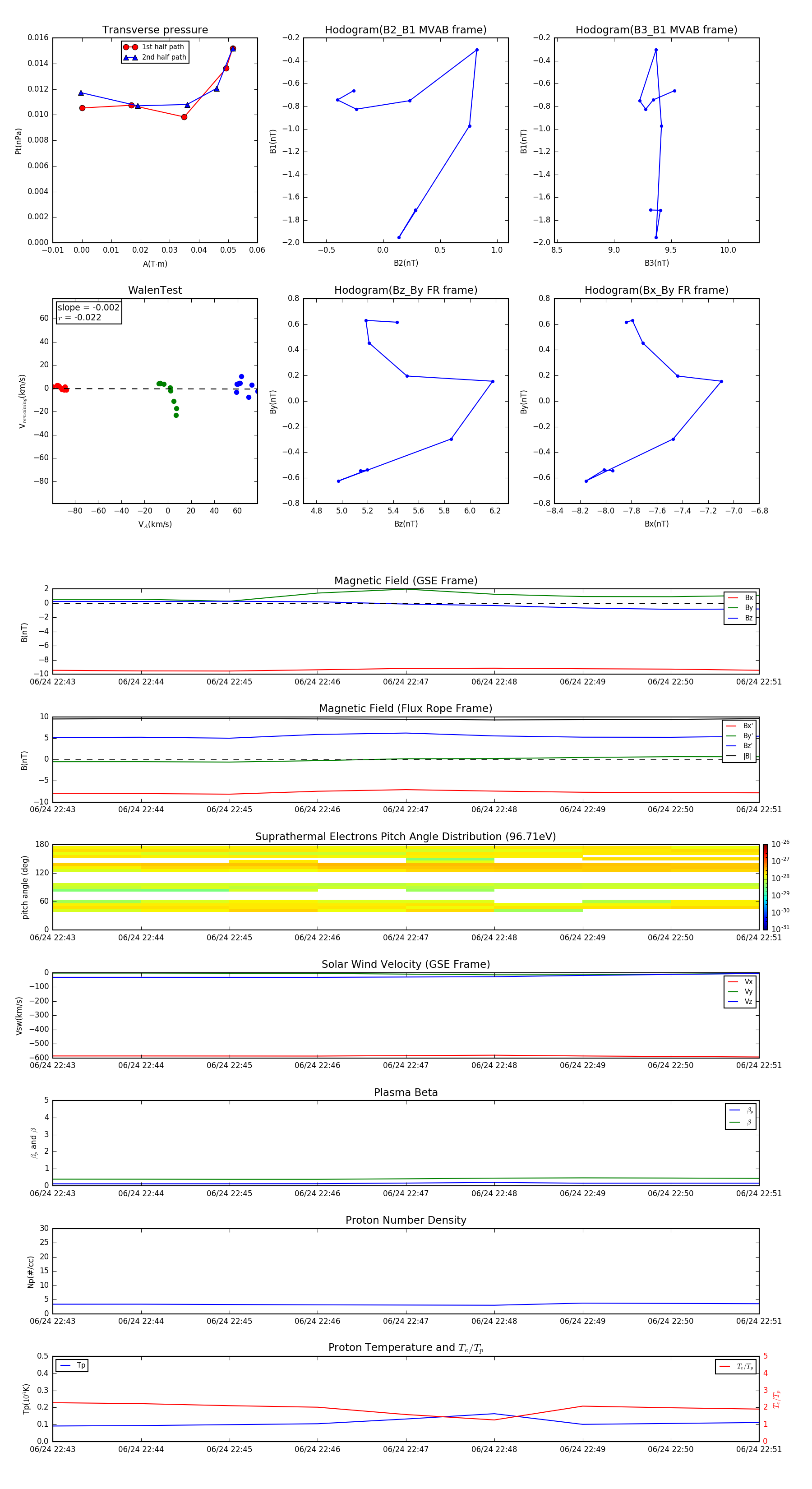Click the red "Te/Tp" right-axis label
Viewport: 812px width, 1489px height.
point(777,1399)
